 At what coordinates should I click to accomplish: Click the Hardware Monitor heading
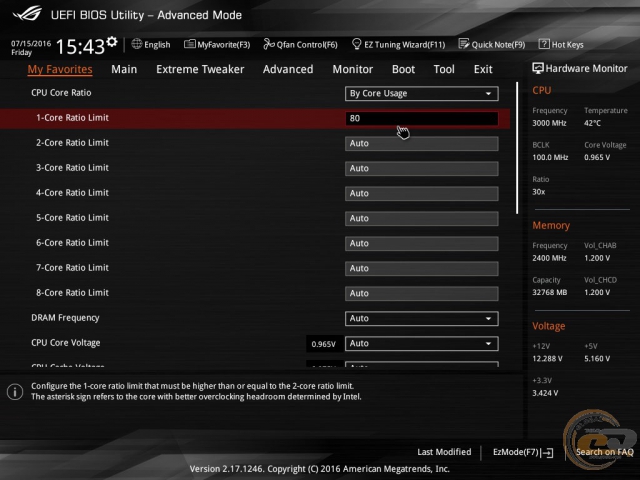coord(587,68)
